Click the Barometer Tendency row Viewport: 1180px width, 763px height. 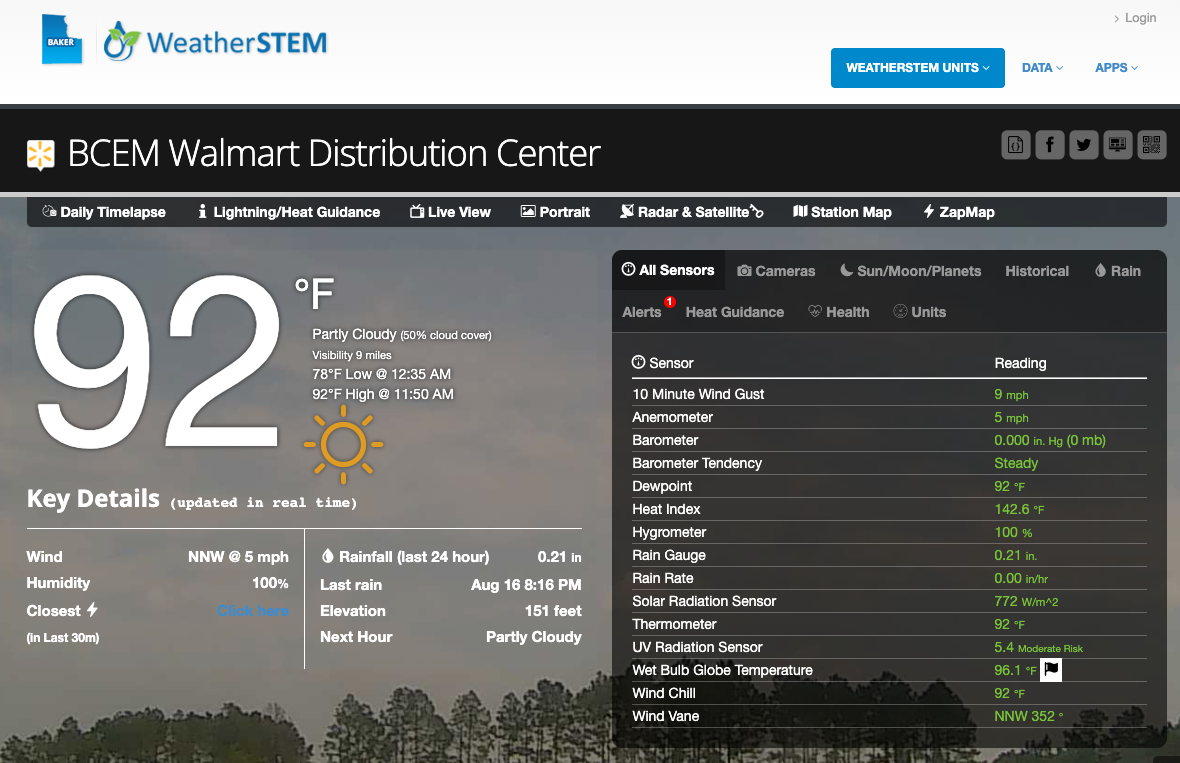[889, 463]
